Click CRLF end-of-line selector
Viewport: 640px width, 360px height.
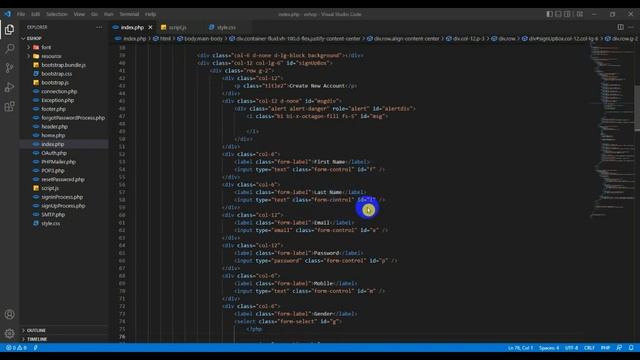[x=589, y=348]
